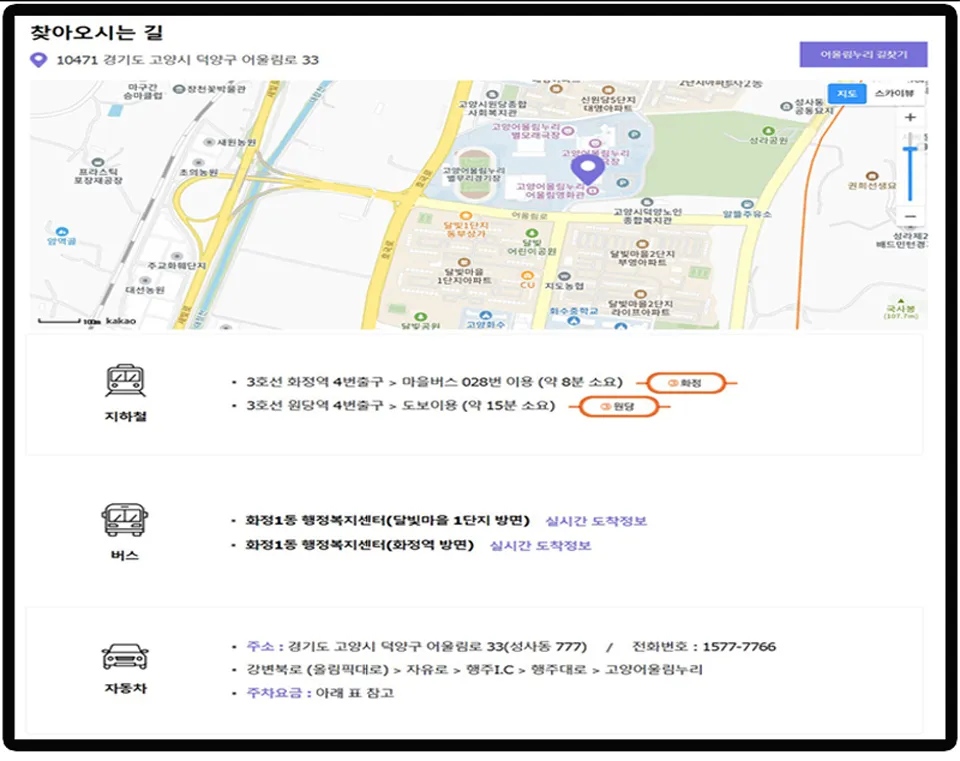
Task: Click the 강변북로 (올림픽대로) driving route line
Action: coord(474,669)
